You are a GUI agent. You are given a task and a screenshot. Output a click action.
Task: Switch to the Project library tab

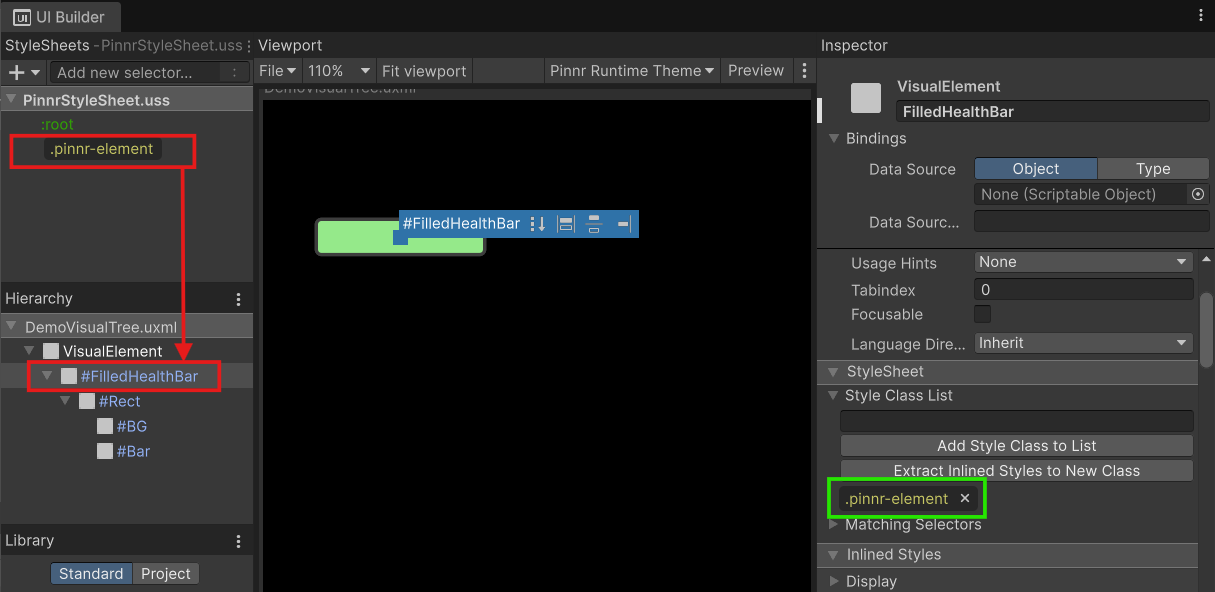tap(165, 573)
